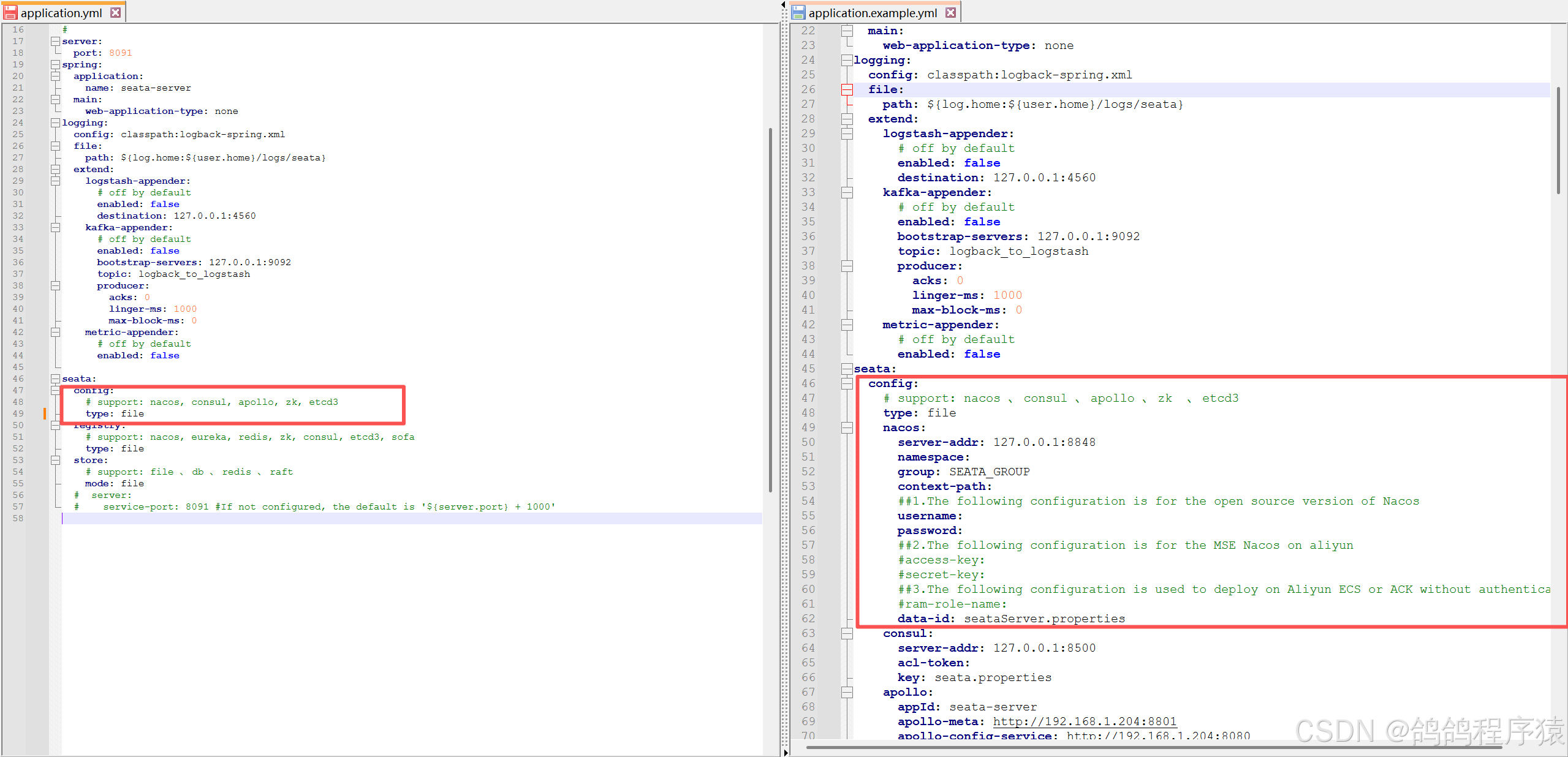Click the right pane horizontal scrollbar
This screenshot has width=1568, height=757.
pyautogui.click(x=1152, y=747)
